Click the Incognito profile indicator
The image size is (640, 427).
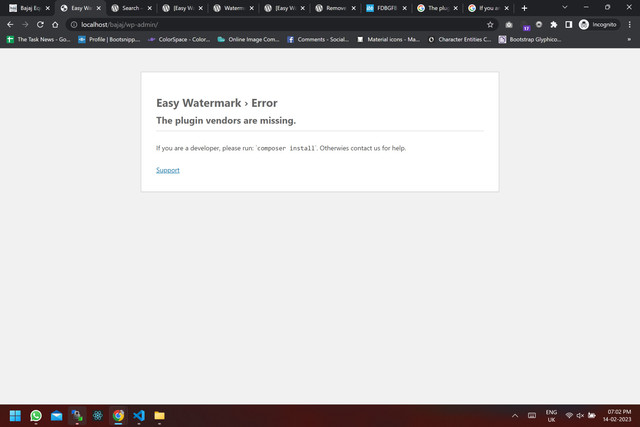click(x=598, y=24)
